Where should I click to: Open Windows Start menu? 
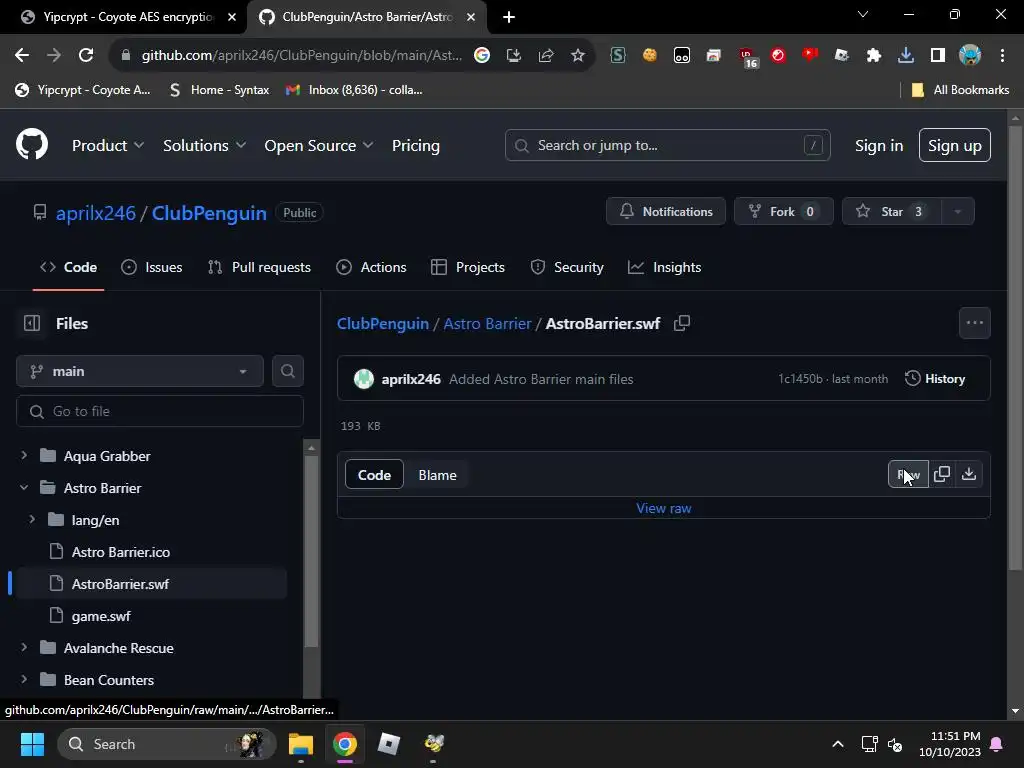[x=32, y=744]
